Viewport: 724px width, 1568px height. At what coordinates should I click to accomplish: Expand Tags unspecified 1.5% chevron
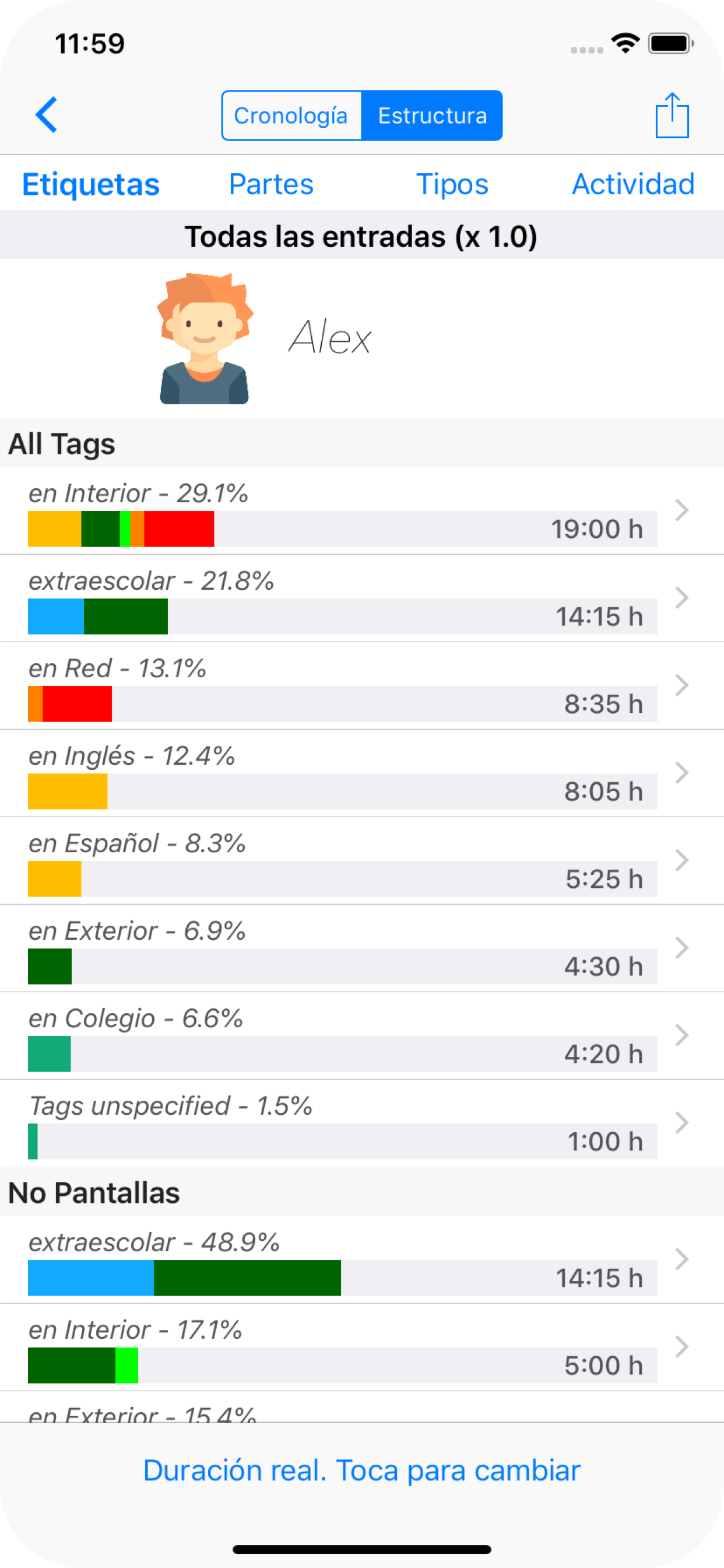pos(681,1123)
